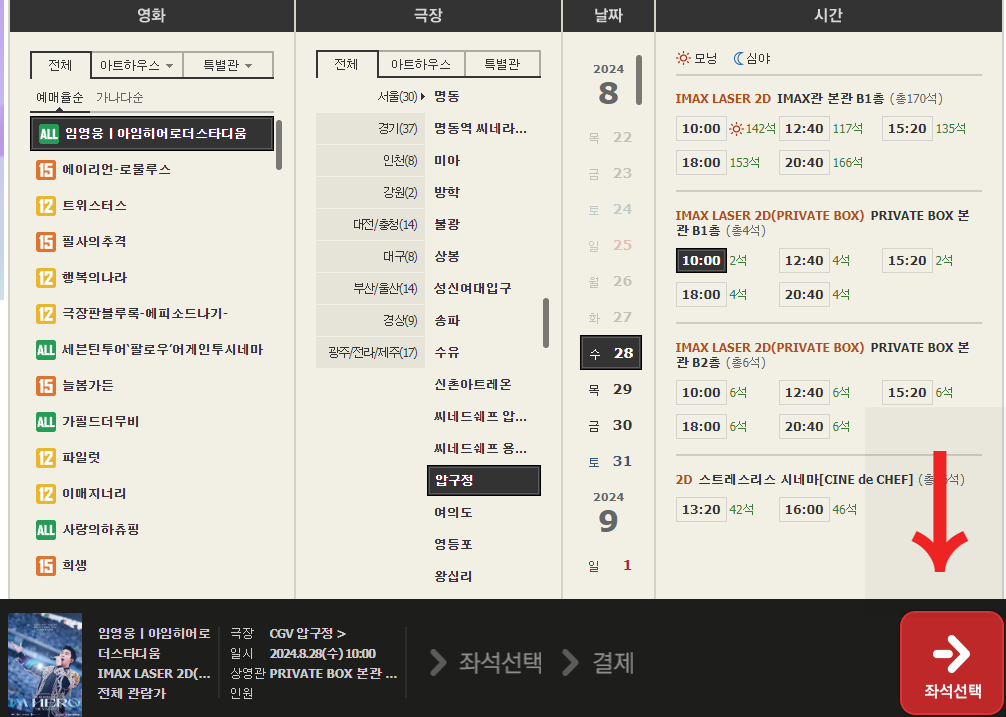1006x717 pixels.
Task: Select IMAX관 10:00 showtime with 142석
Action: 701,128
